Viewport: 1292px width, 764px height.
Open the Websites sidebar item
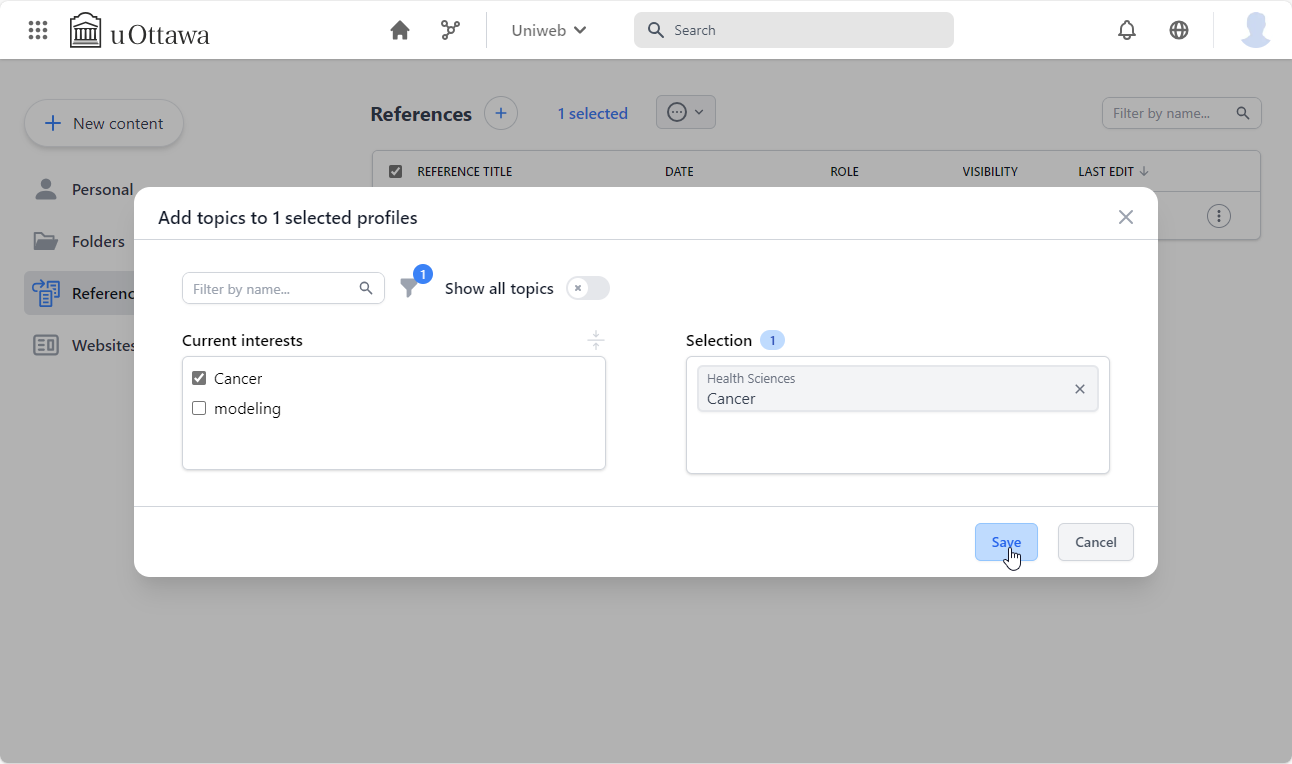pos(84,345)
